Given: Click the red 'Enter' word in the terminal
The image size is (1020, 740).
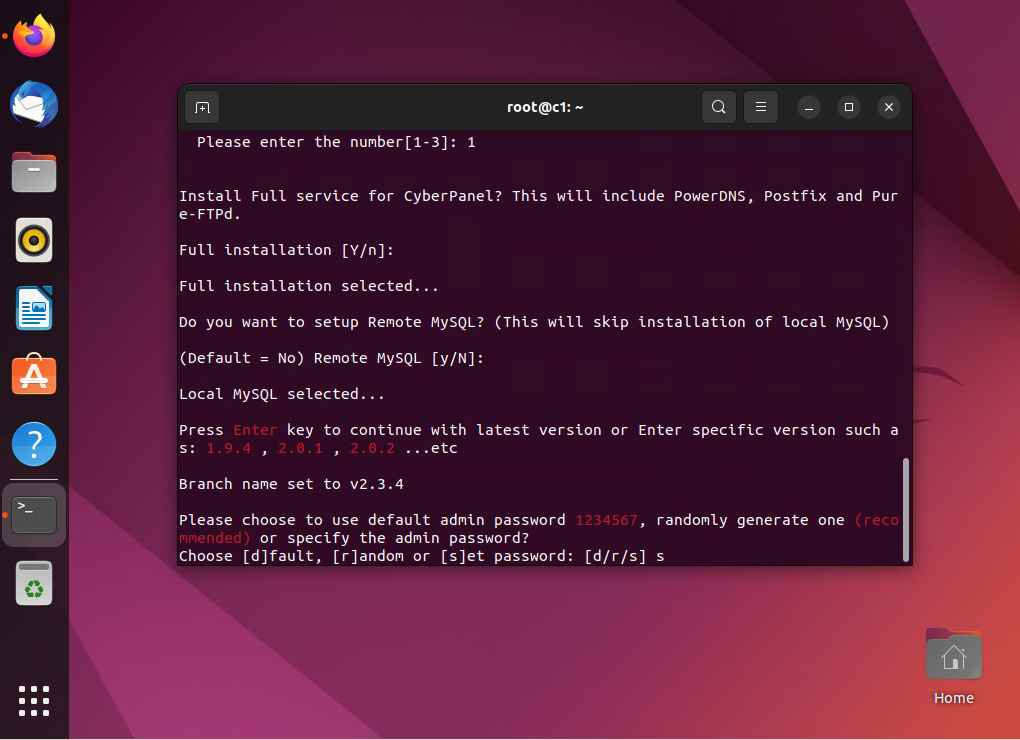Looking at the screenshot, I should (x=255, y=430).
